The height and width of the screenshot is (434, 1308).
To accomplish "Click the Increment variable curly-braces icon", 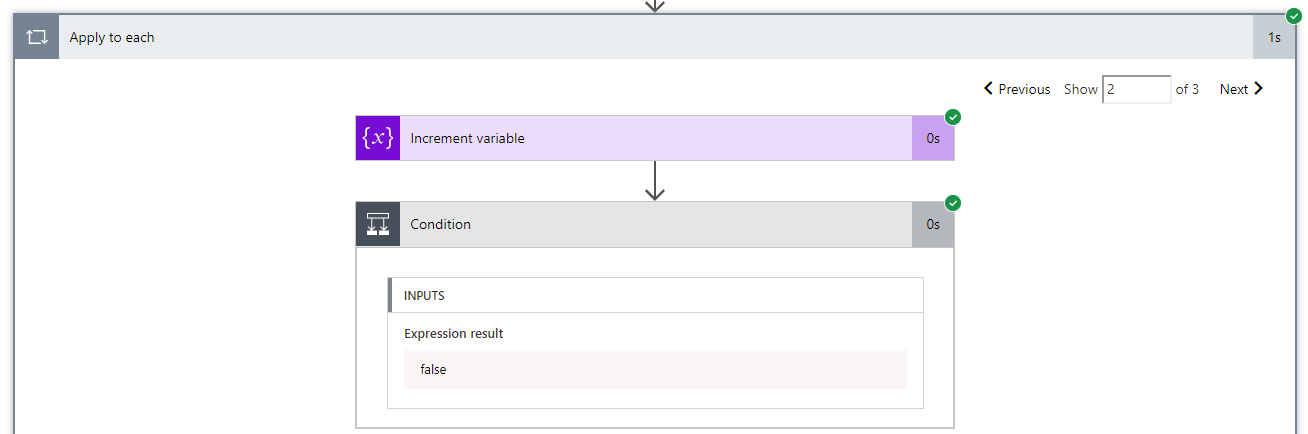I will coord(378,139).
